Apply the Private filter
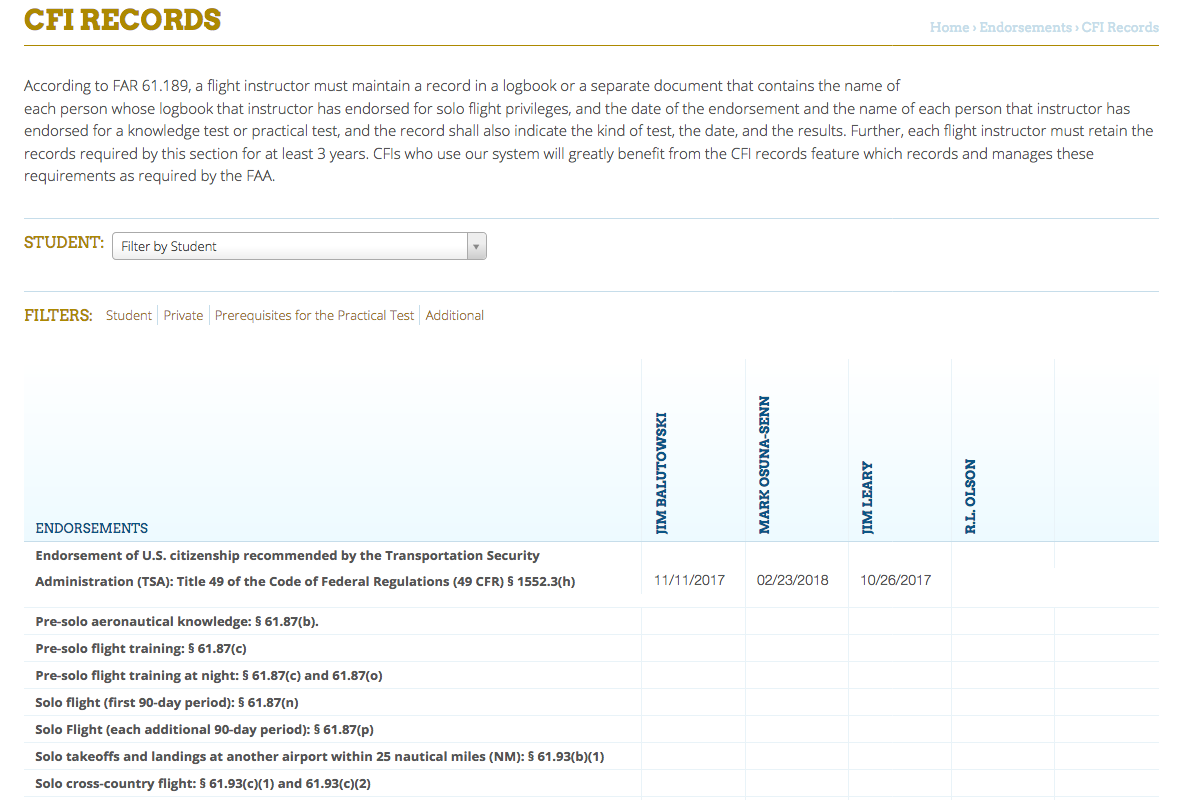This screenshot has width=1201, height=800. point(183,315)
